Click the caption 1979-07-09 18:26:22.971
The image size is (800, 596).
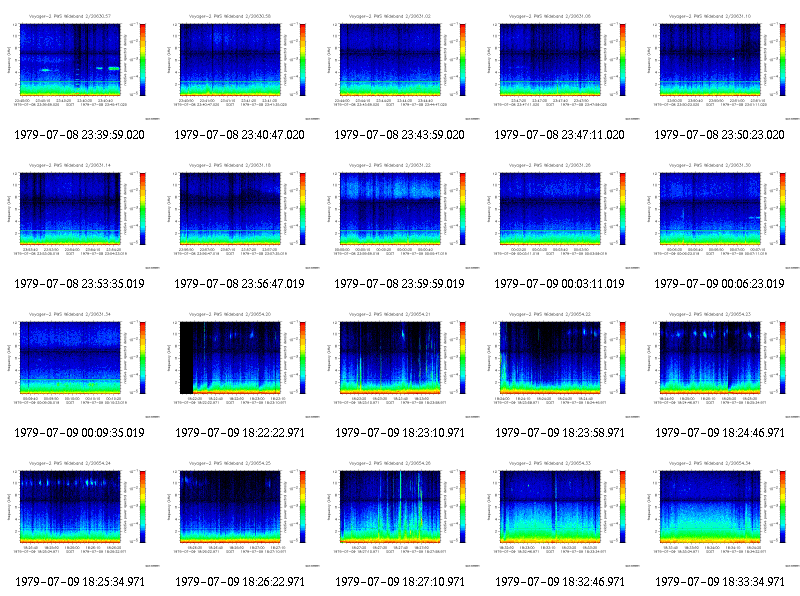[x=240, y=582]
